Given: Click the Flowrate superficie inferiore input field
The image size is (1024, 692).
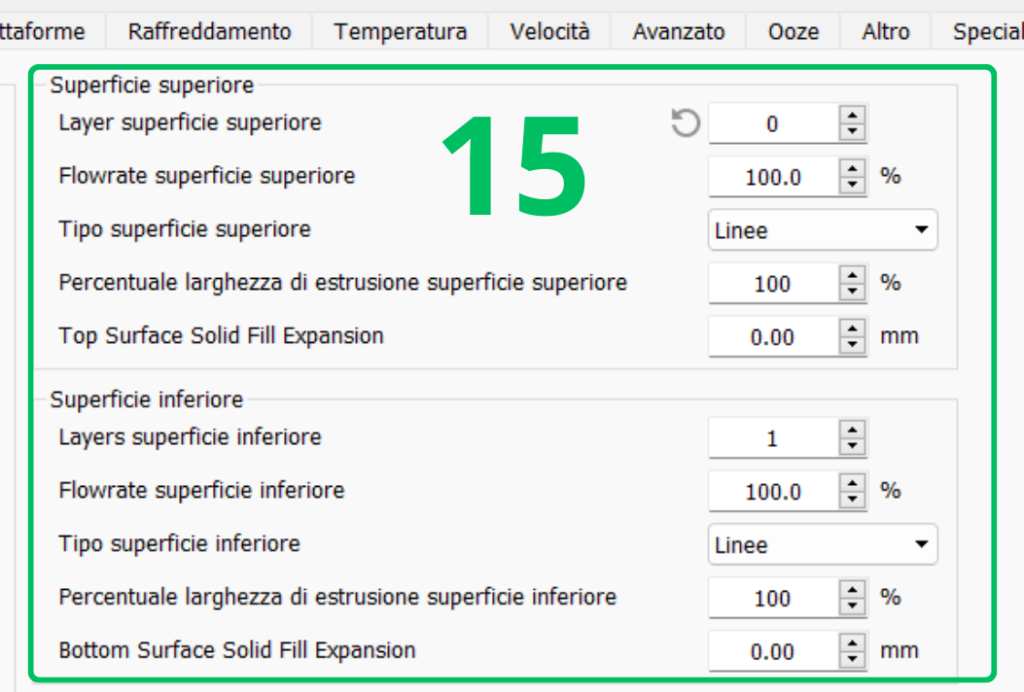Looking at the screenshot, I should point(772,492).
